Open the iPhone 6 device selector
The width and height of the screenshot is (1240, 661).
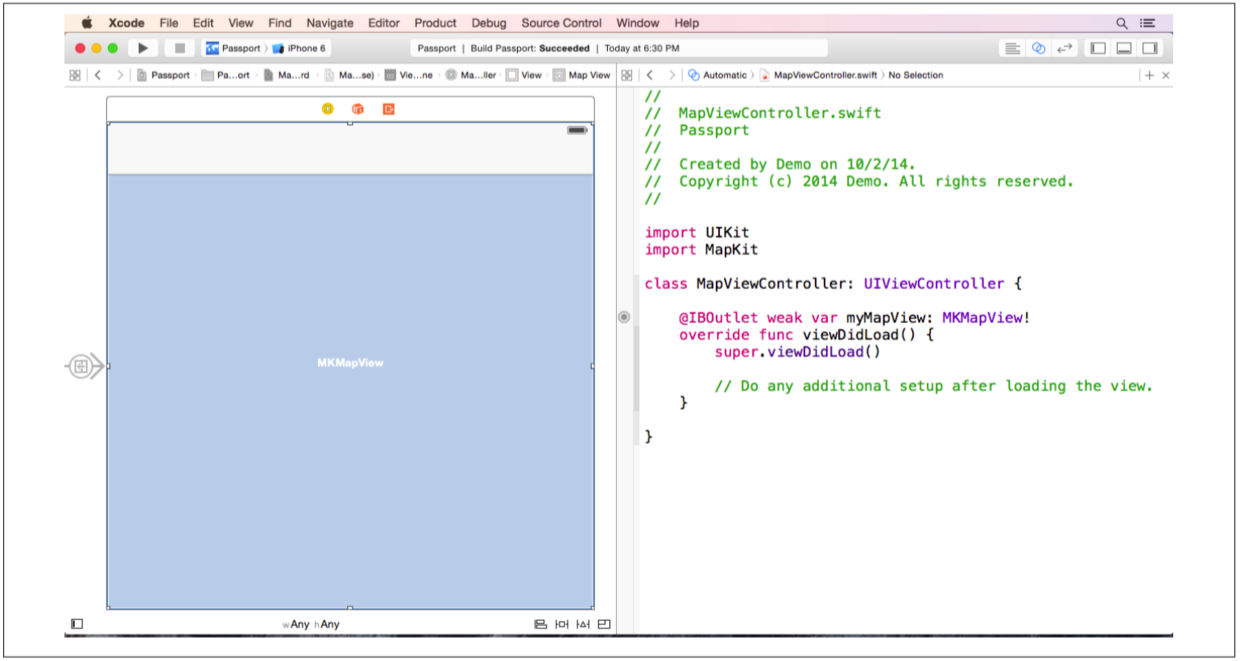(306, 48)
